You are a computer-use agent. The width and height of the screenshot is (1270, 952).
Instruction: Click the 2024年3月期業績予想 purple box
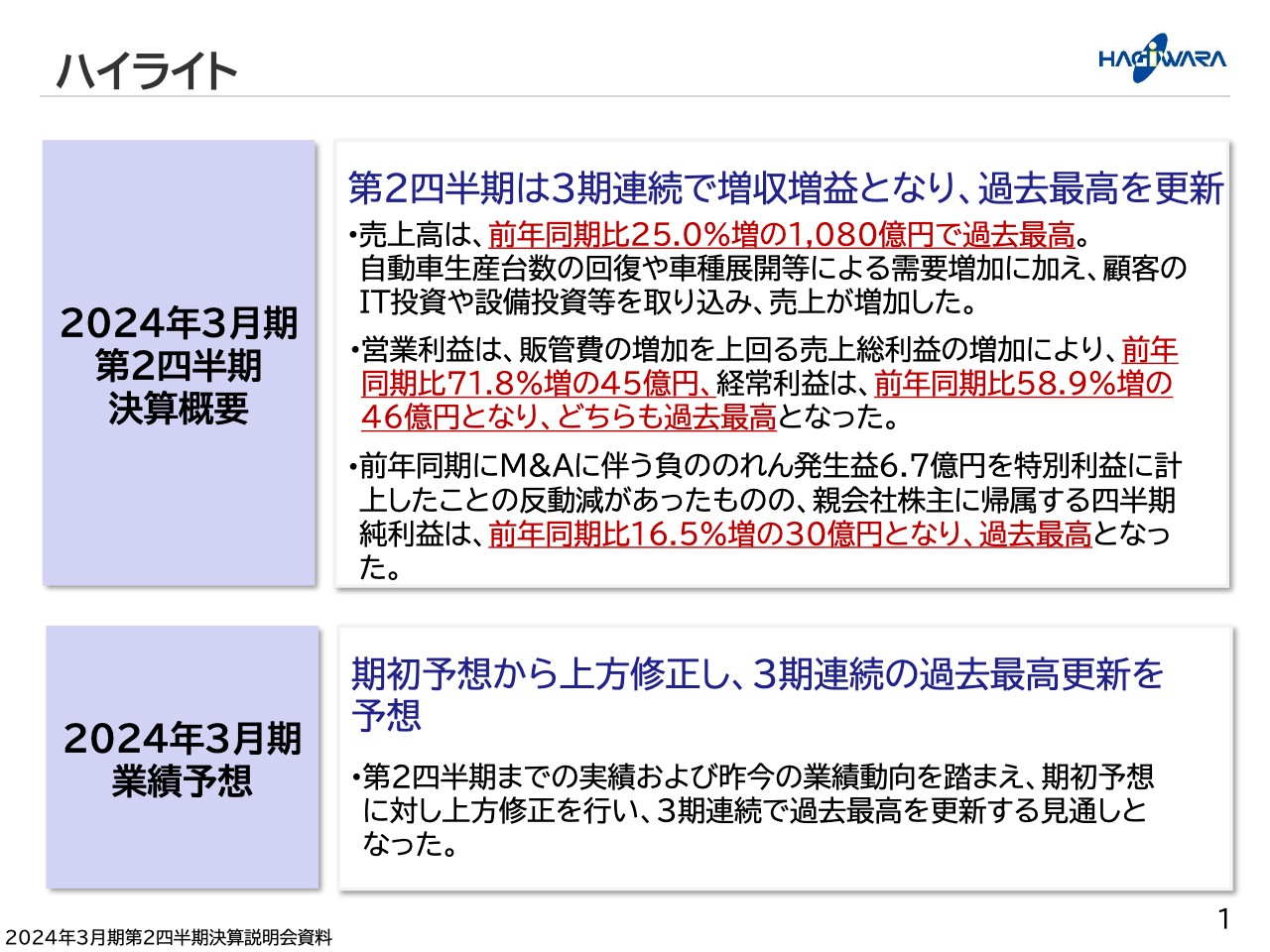[x=182, y=756]
